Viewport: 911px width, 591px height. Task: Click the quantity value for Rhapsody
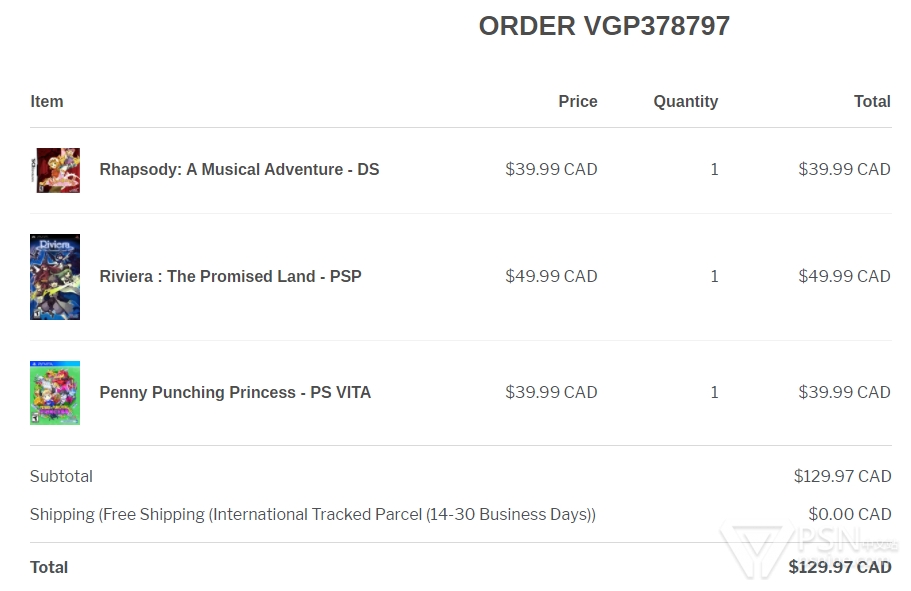(715, 169)
